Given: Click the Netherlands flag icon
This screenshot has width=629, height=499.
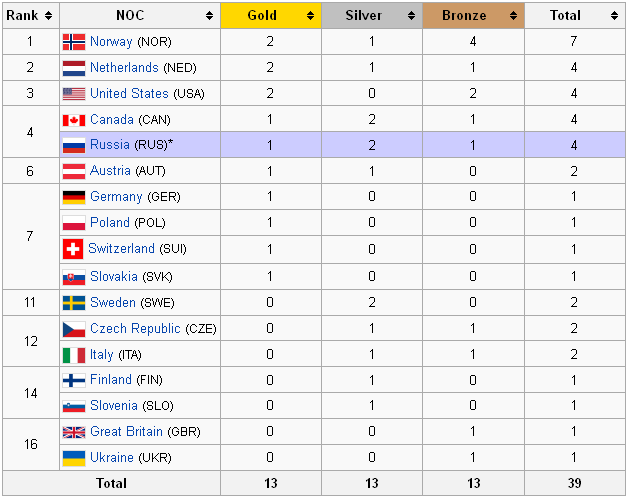Looking at the screenshot, I should (73, 68).
